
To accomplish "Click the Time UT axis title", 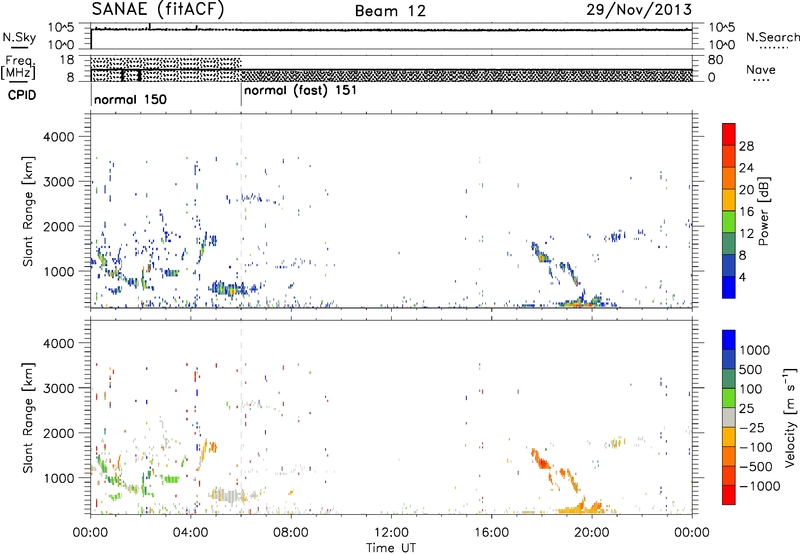I will 391,548.
